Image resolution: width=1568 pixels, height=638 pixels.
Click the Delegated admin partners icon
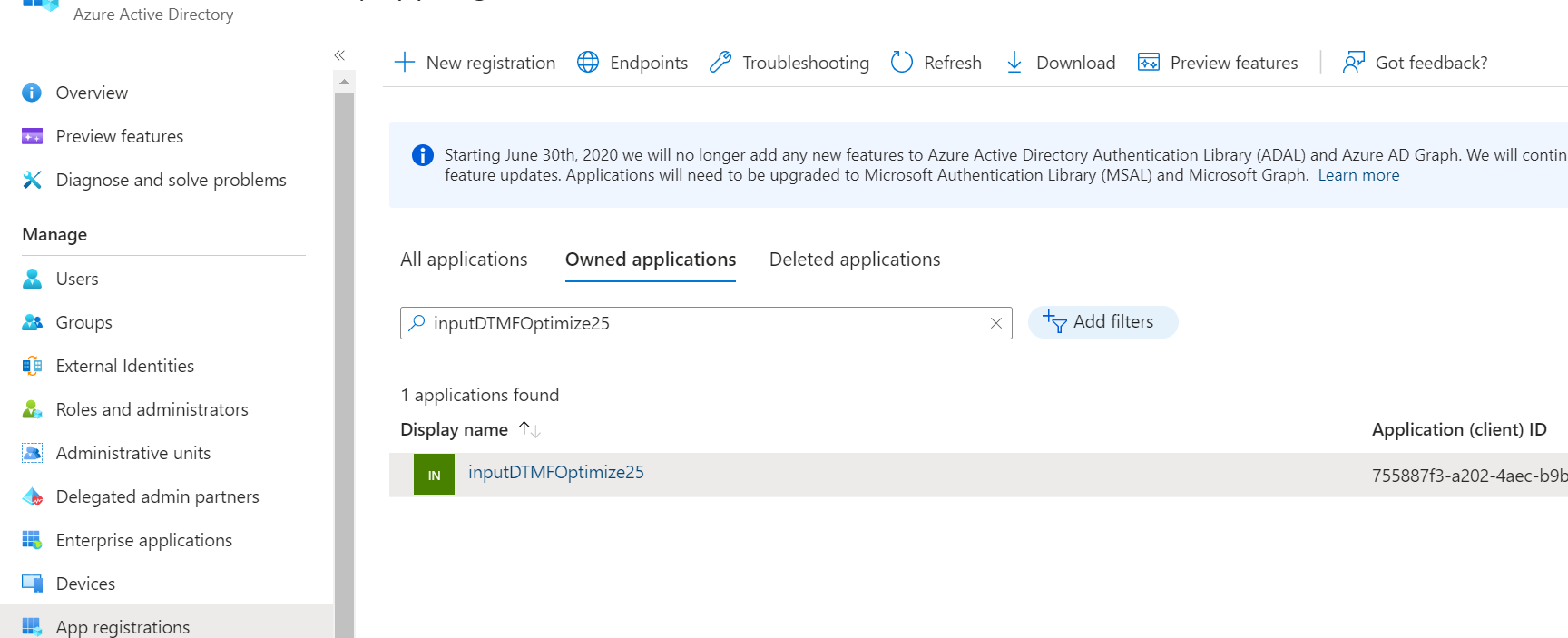point(32,496)
